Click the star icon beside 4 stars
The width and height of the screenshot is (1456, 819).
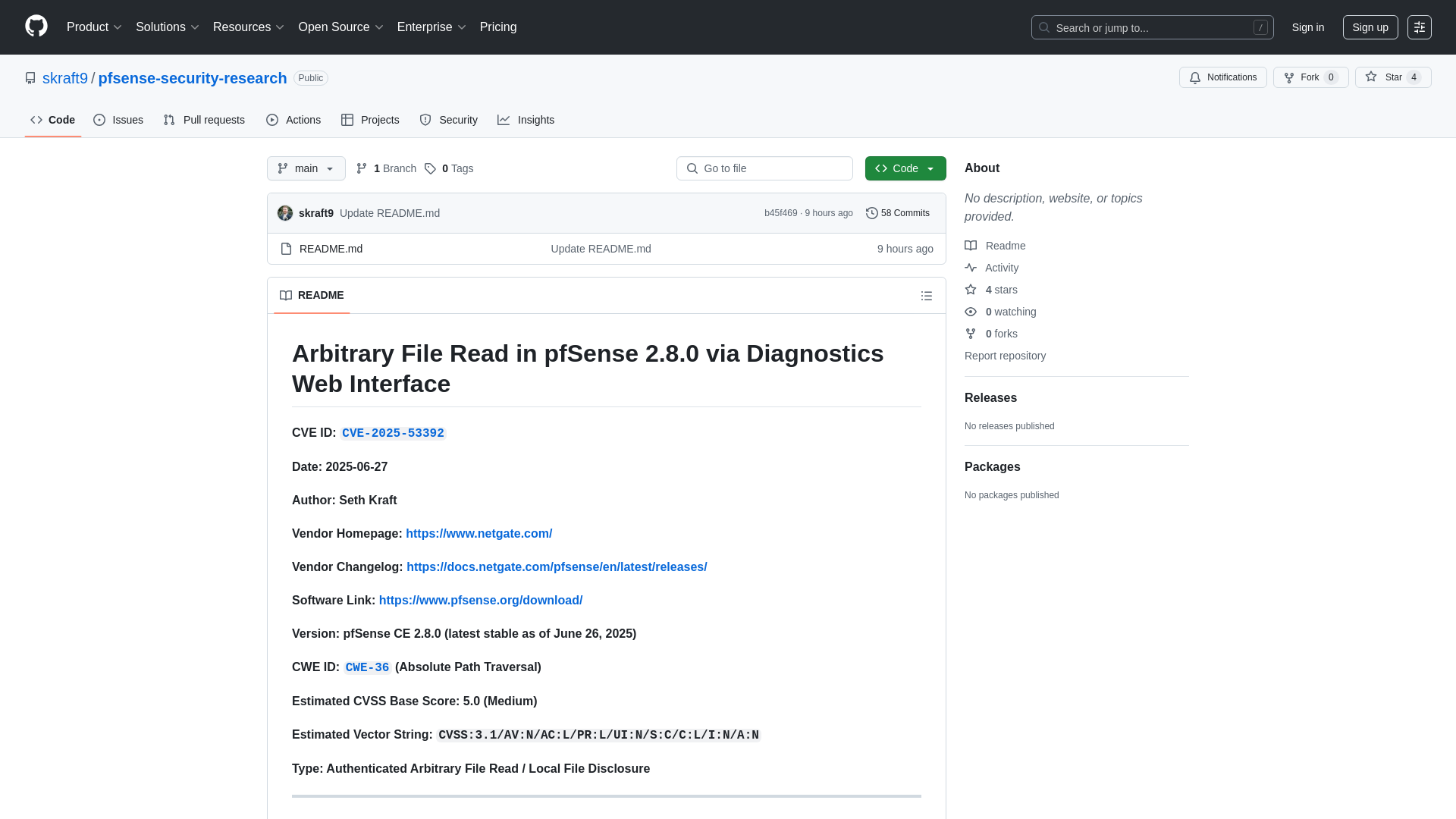971,290
